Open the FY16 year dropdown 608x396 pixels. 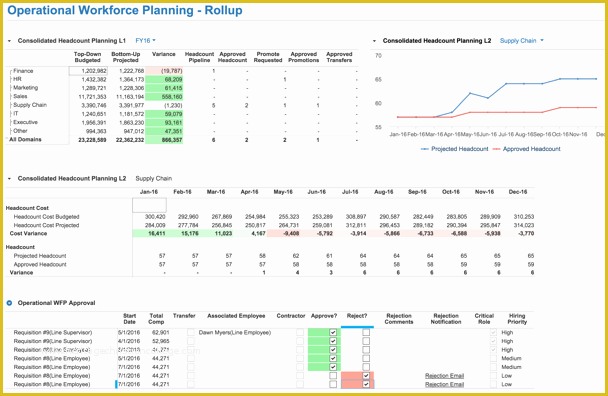click(x=145, y=41)
